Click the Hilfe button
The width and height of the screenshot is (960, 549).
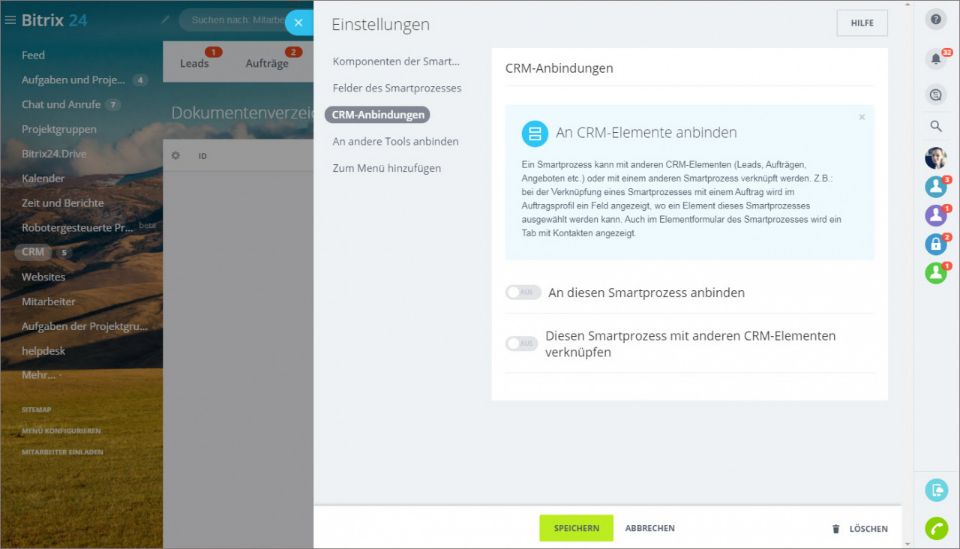point(861,23)
